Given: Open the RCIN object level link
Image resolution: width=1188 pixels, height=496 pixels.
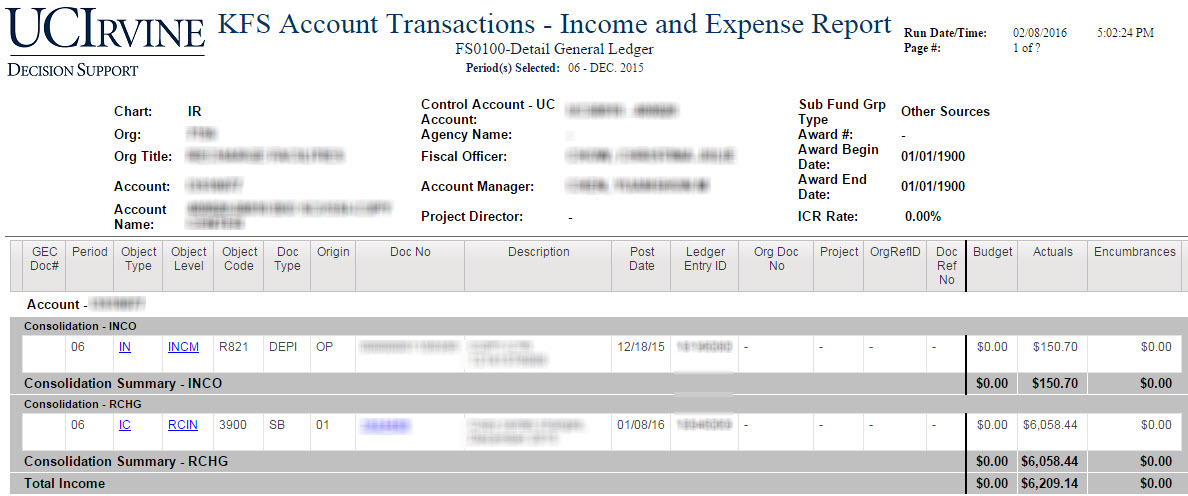Looking at the screenshot, I should tap(183, 425).
